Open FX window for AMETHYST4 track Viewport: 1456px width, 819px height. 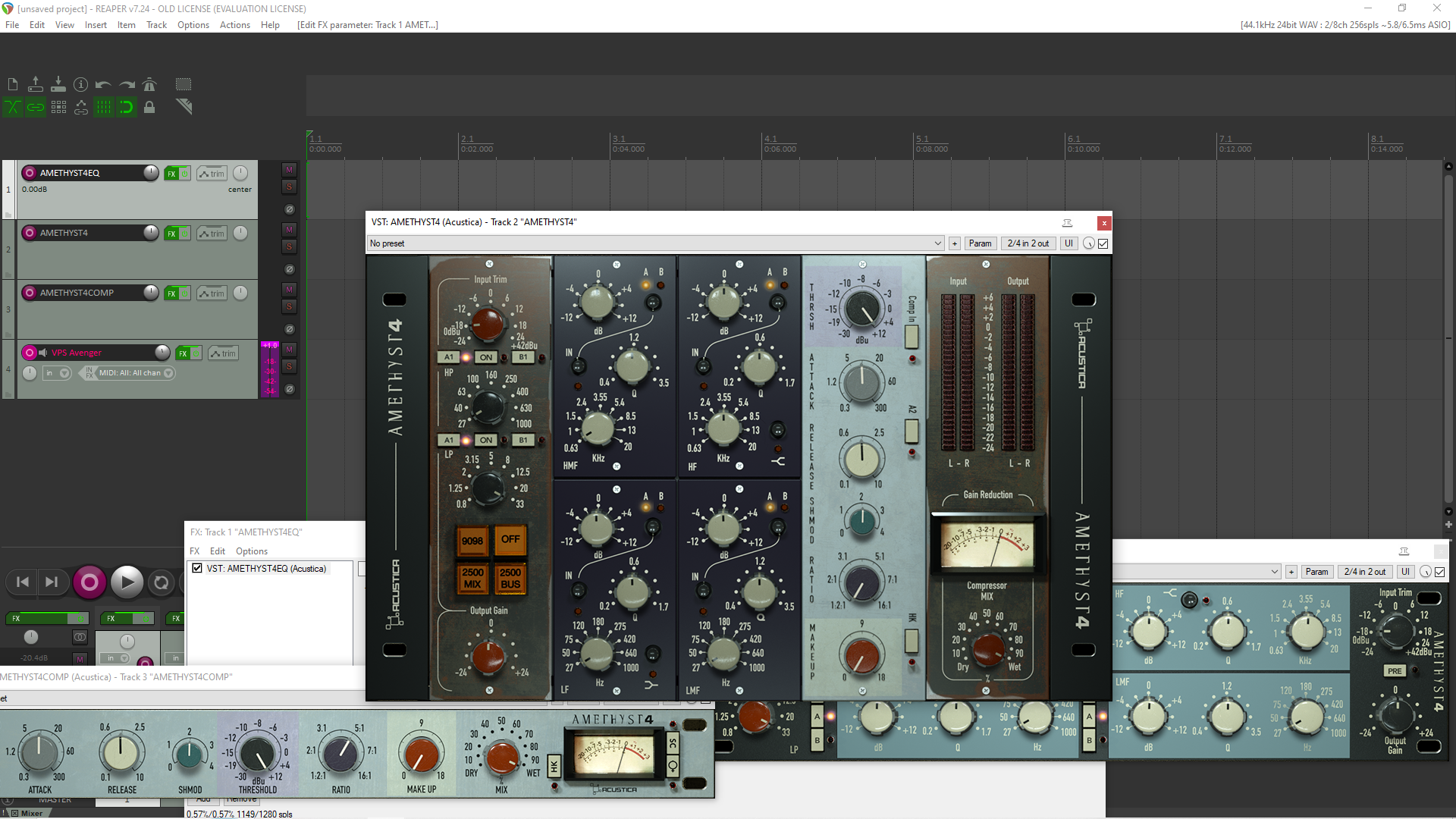pyautogui.click(x=171, y=234)
